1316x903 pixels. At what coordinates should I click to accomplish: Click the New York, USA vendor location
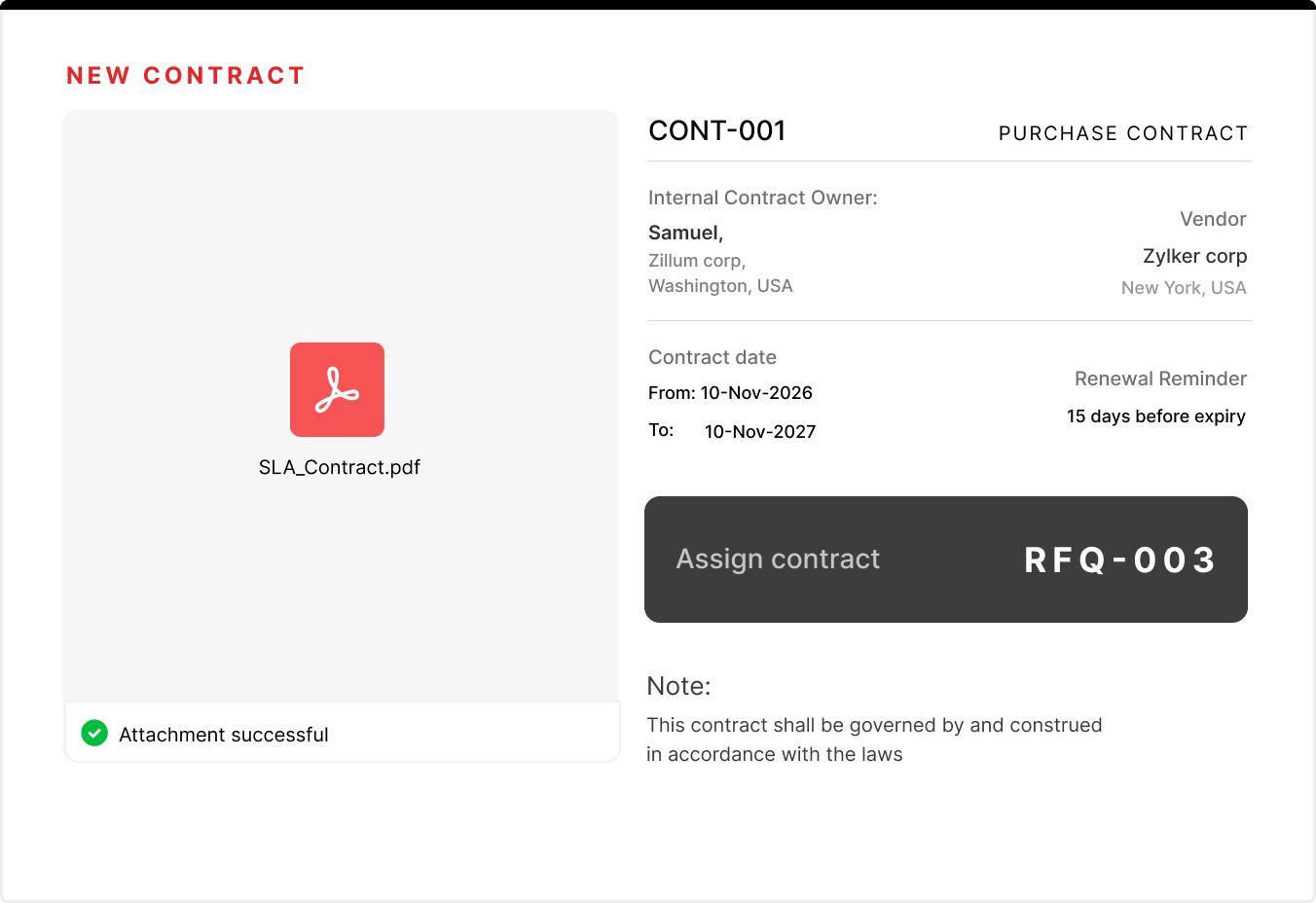tap(1184, 287)
